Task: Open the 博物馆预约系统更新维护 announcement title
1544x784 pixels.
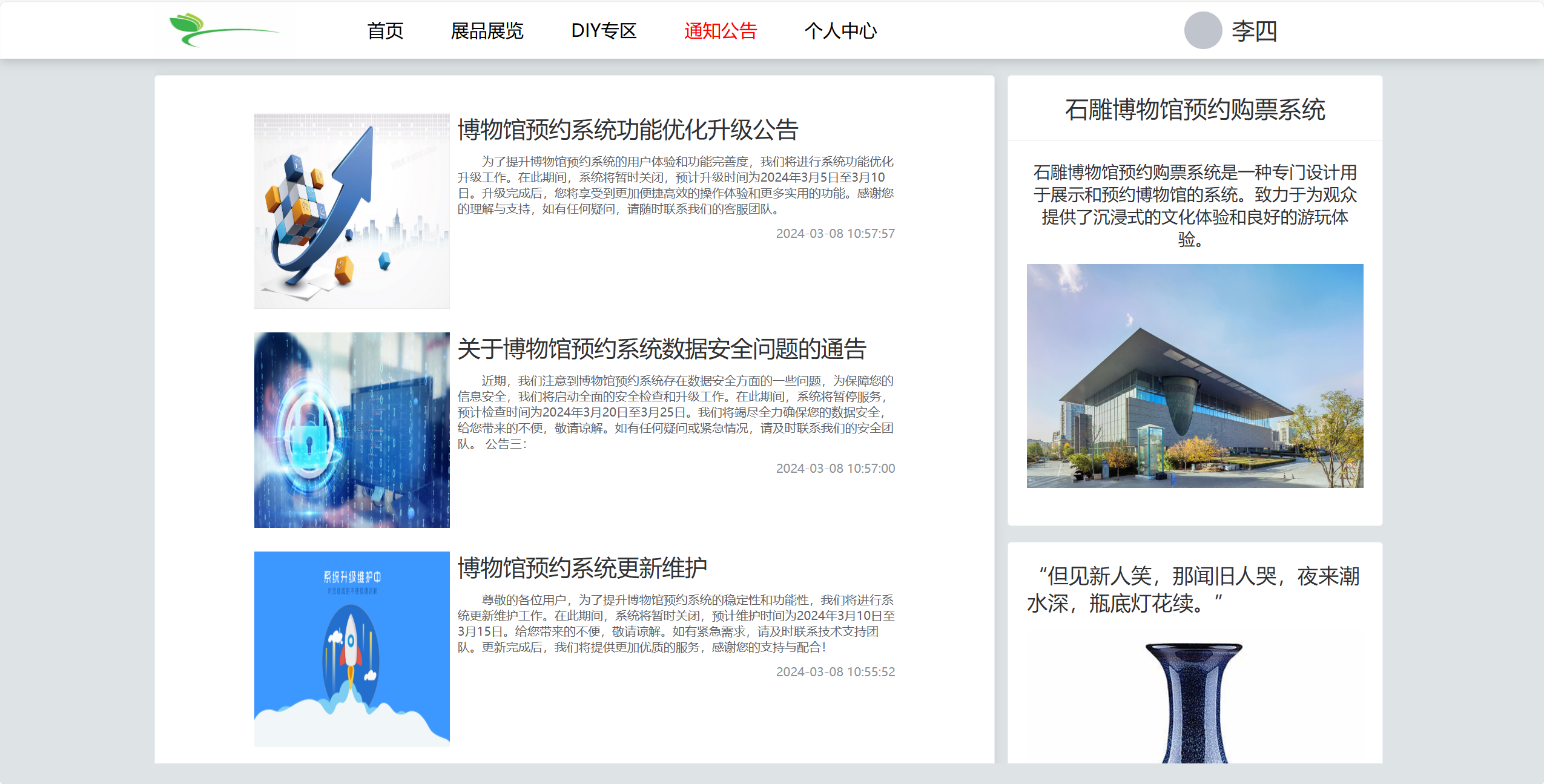Action: click(x=582, y=568)
